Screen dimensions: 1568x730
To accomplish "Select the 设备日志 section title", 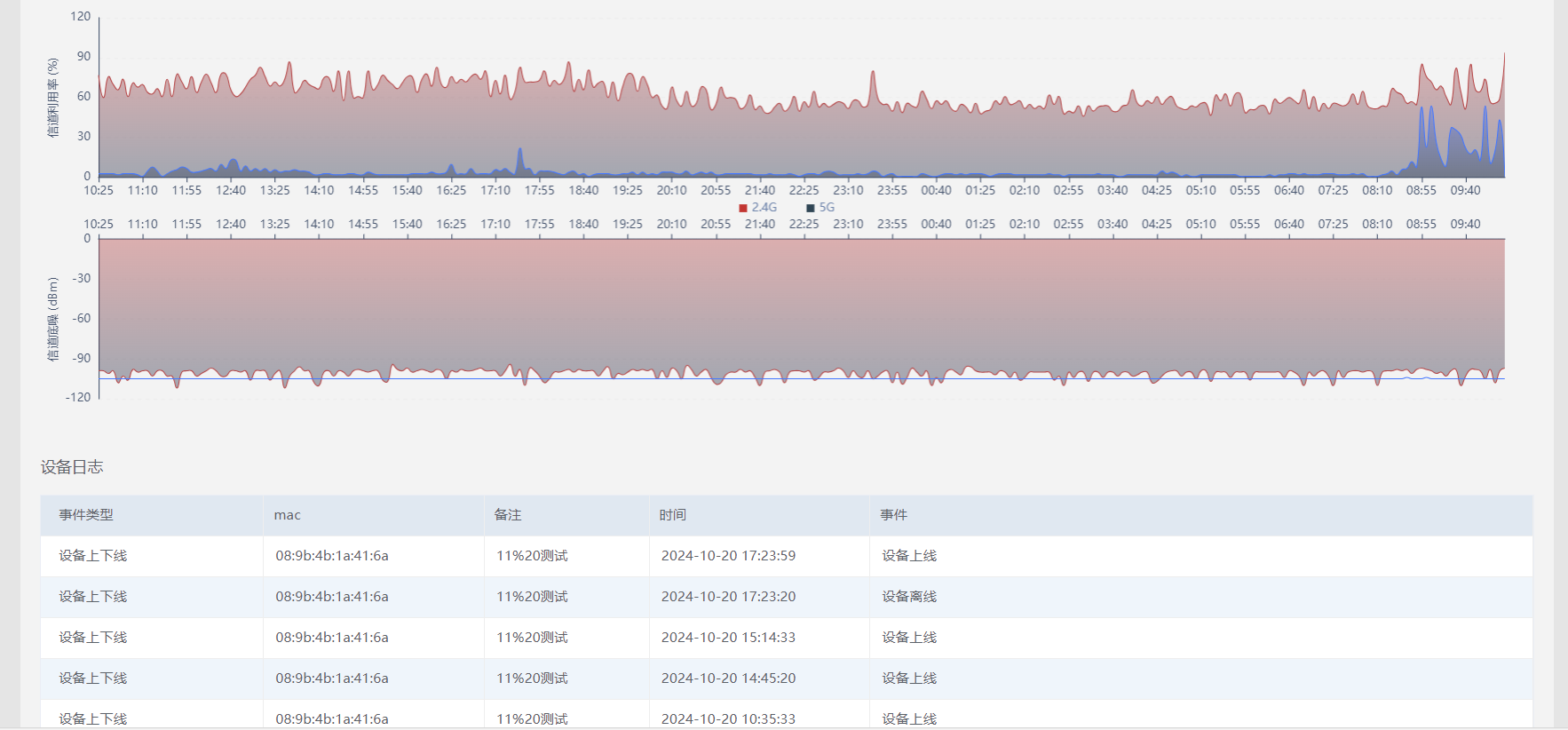I will [x=72, y=467].
